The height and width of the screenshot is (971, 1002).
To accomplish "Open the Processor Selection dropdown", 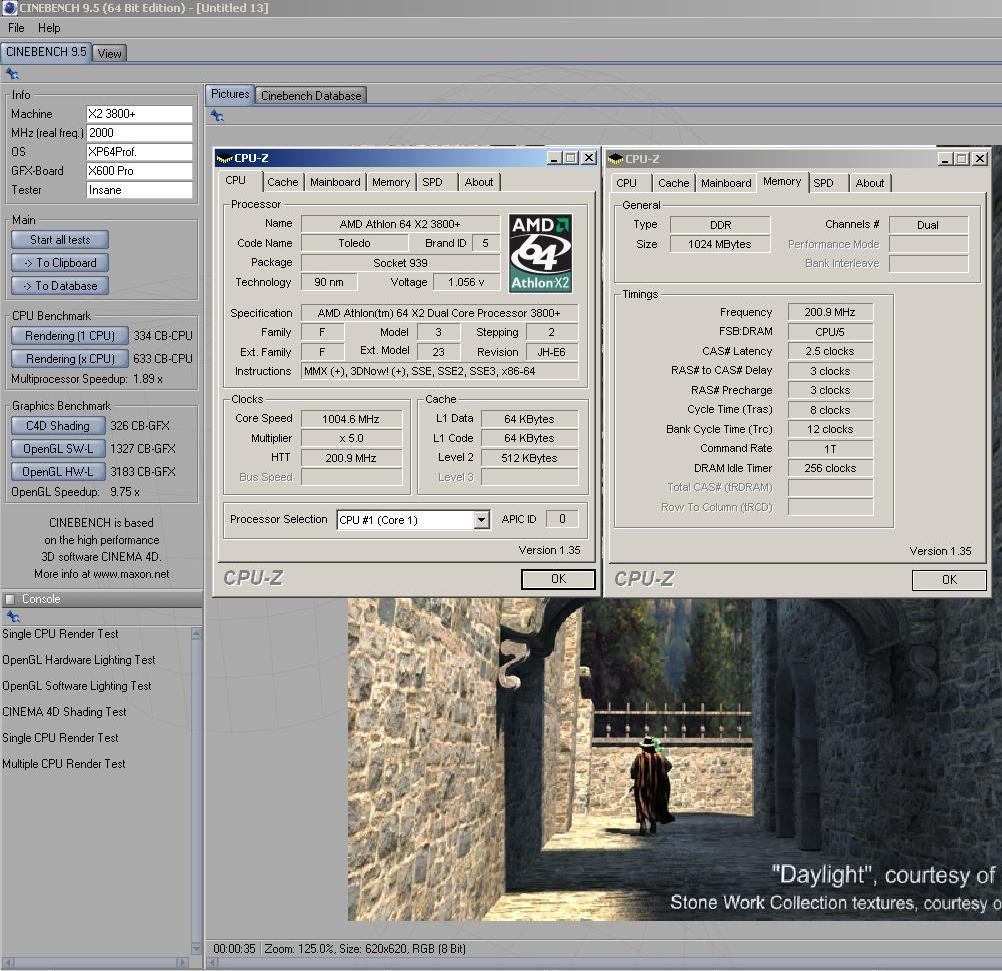I will coord(482,520).
